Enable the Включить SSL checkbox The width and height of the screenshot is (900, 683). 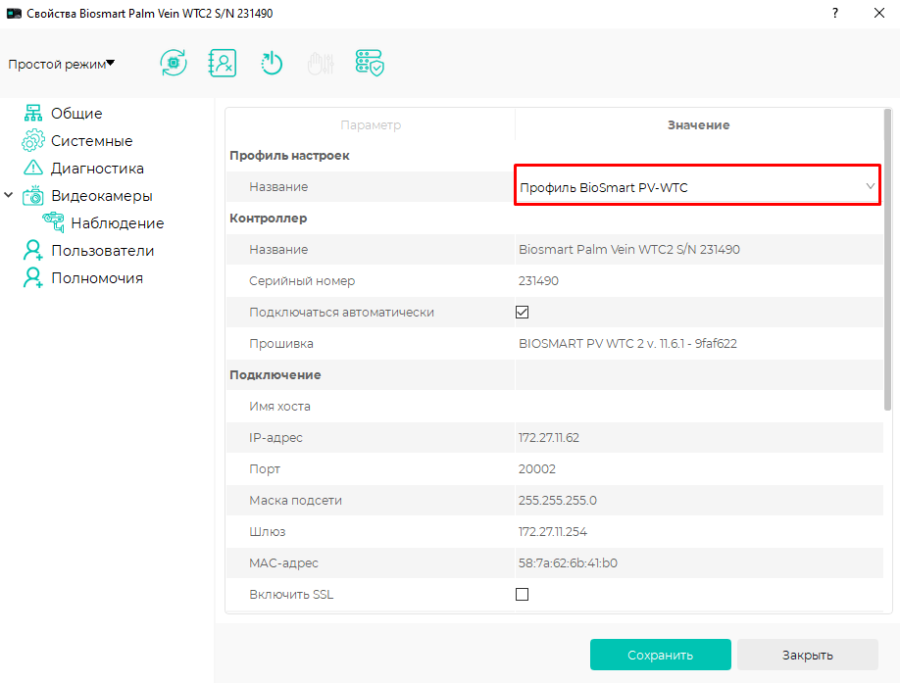coord(522,594)
